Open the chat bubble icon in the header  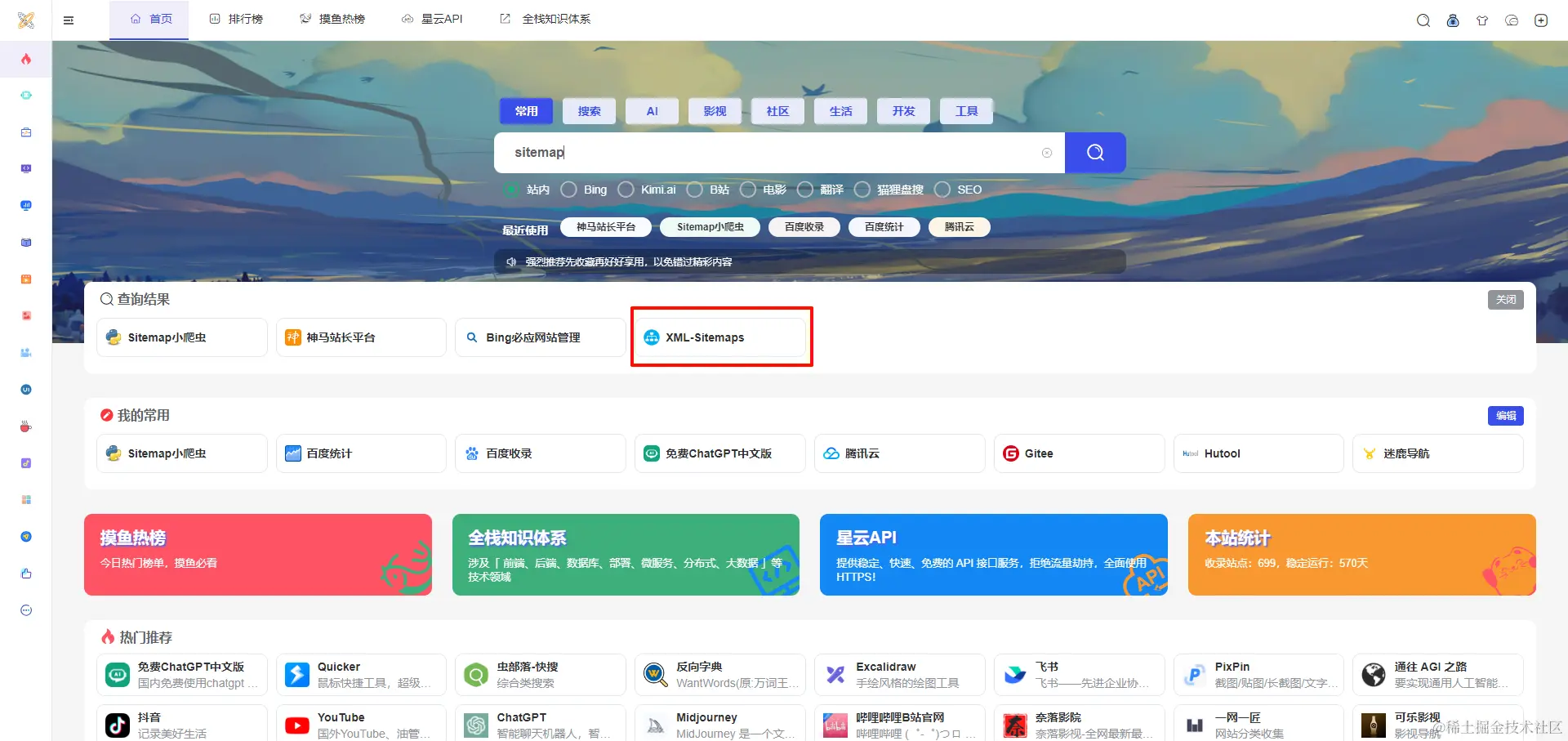[1512, 20]
